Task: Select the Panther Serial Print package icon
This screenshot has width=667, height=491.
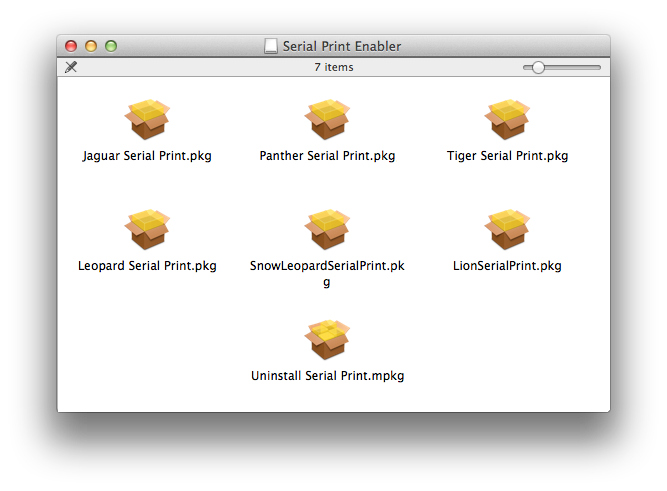Action: pyautogui.click(x=327, y=120)
